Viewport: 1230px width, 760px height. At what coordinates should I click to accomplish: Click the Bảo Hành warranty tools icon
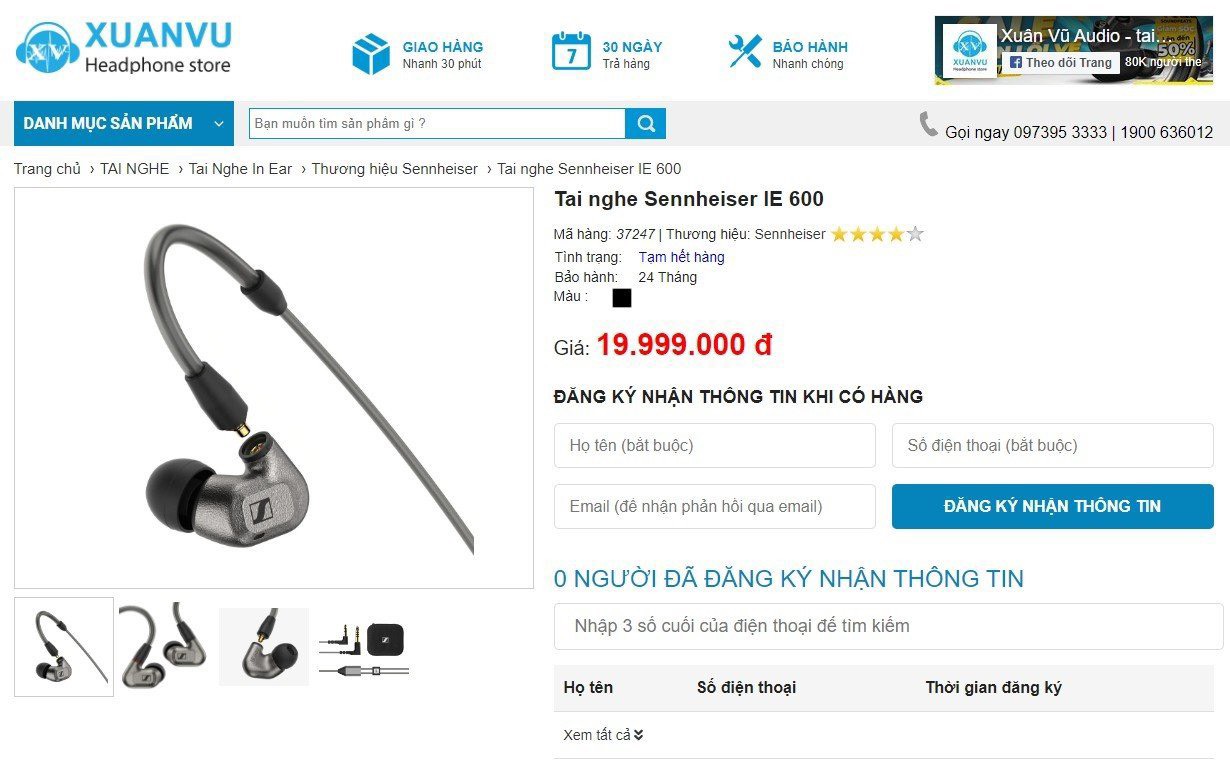745,51
